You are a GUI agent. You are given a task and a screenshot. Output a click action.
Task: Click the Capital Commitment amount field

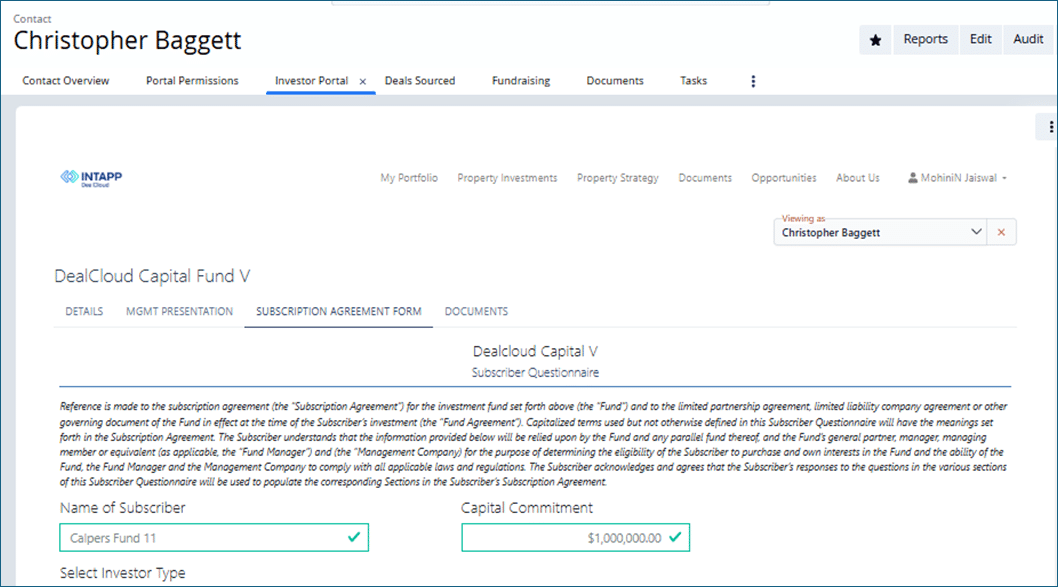565,538
